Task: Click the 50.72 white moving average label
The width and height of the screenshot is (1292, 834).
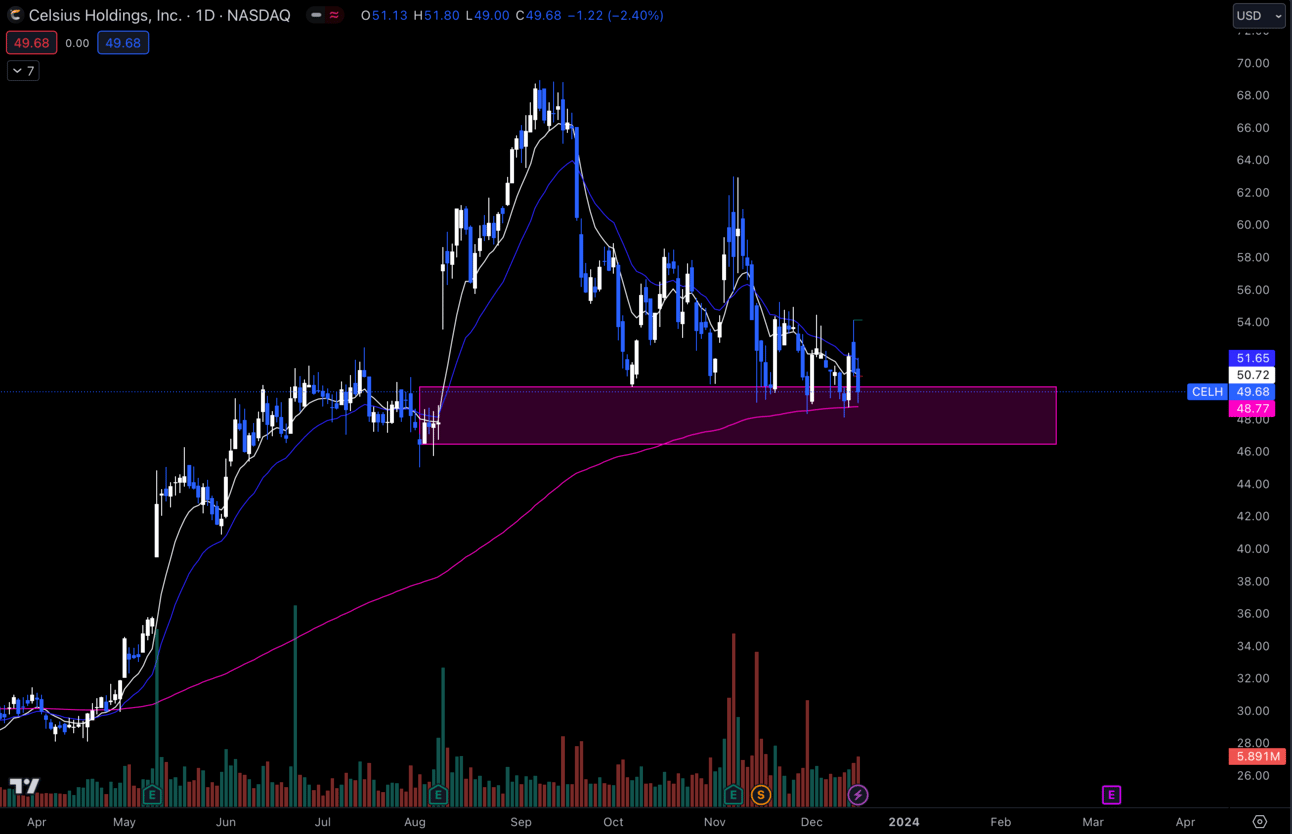Action: point(1253,375)
